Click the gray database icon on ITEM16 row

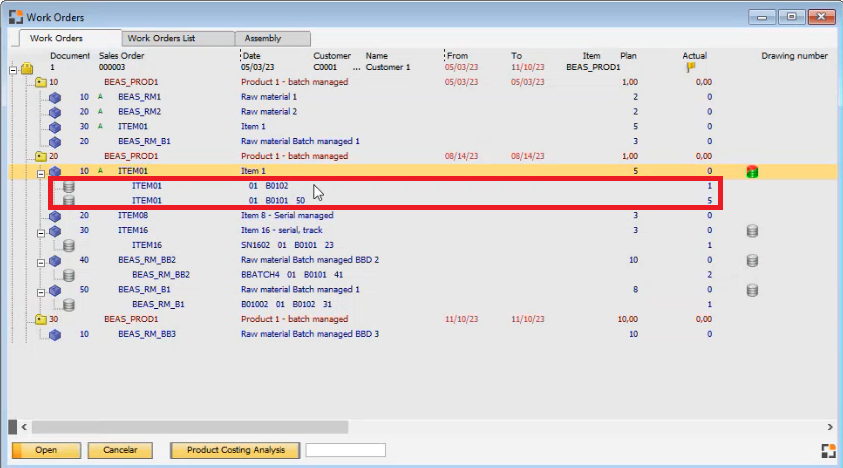coord(752,231)
